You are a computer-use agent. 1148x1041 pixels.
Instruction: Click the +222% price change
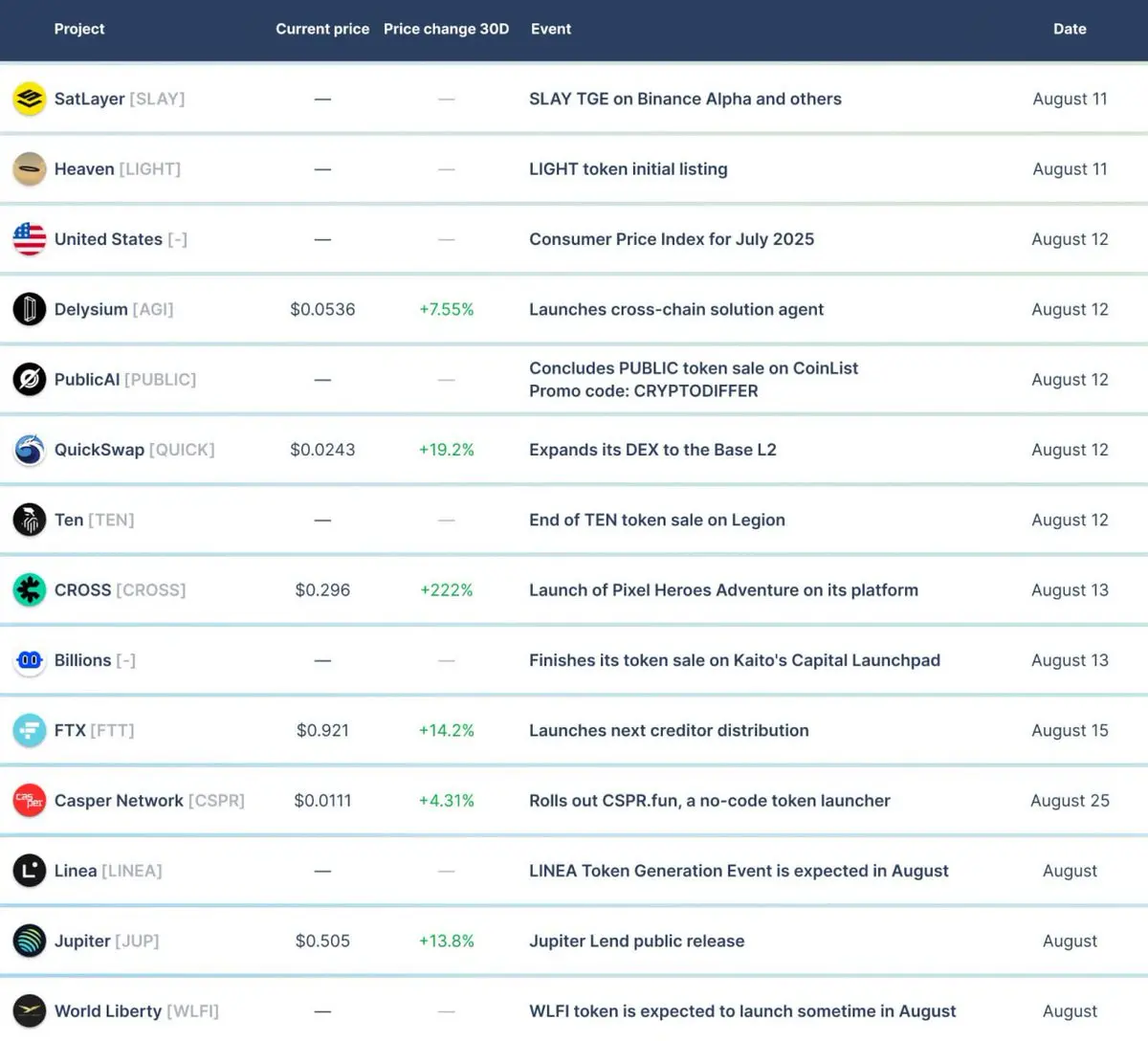click(x=447, y=590)
